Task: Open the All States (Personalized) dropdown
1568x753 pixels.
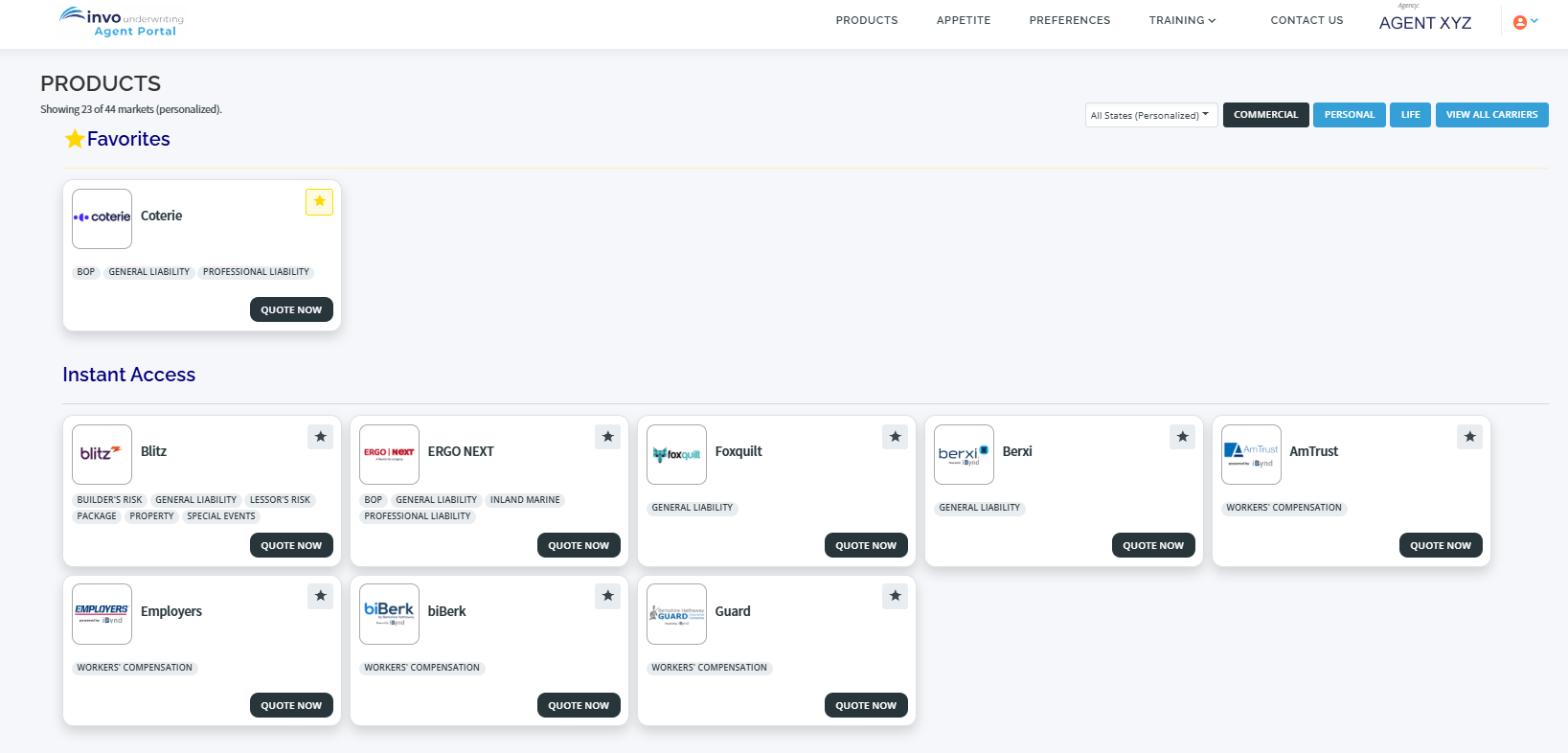Action: tap(1150, 115)
